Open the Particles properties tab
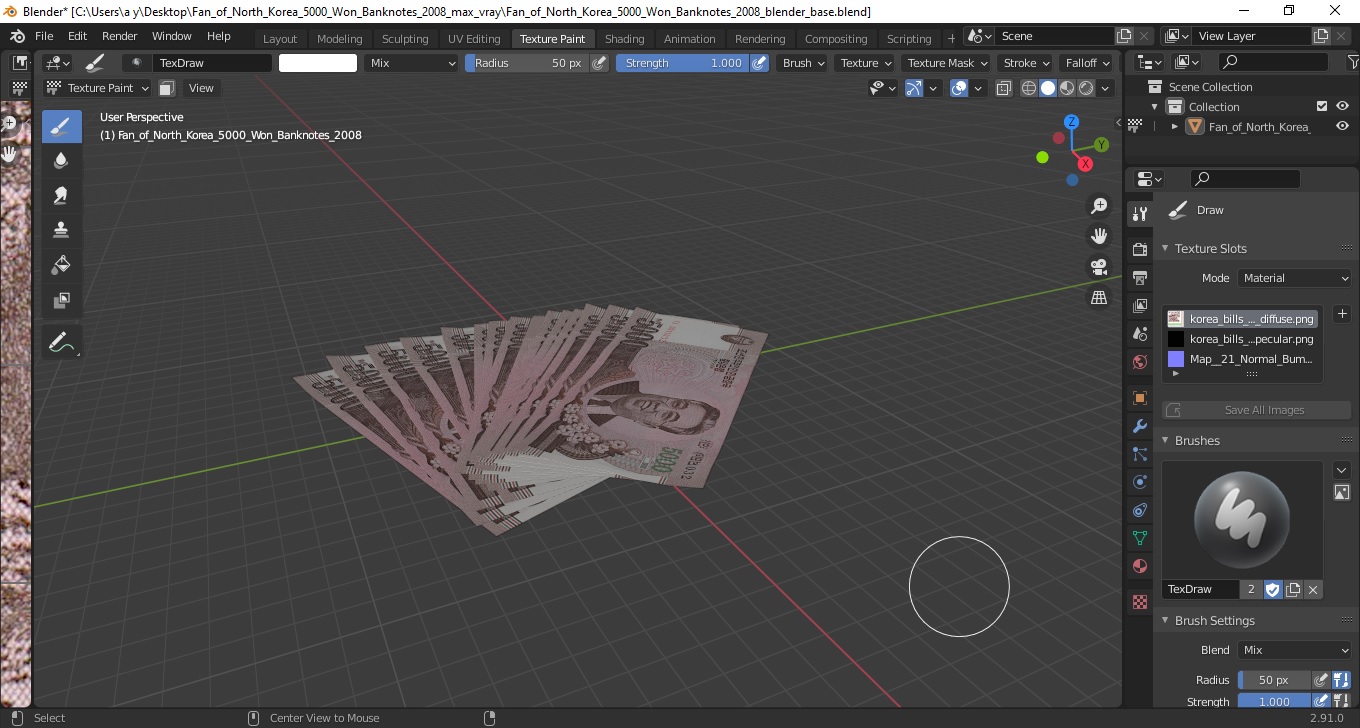 (x=1139, y=454)
